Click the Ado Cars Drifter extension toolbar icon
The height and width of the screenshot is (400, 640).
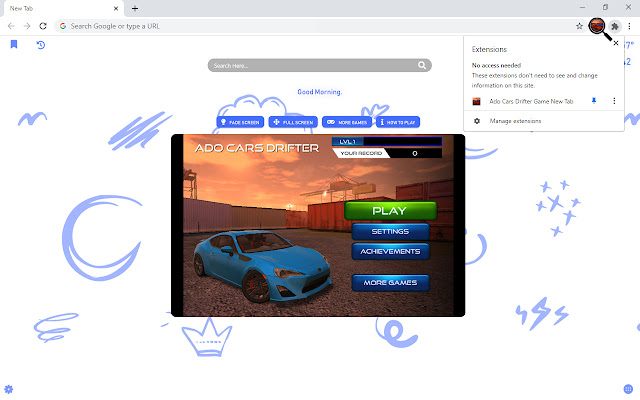click(597, 26)
